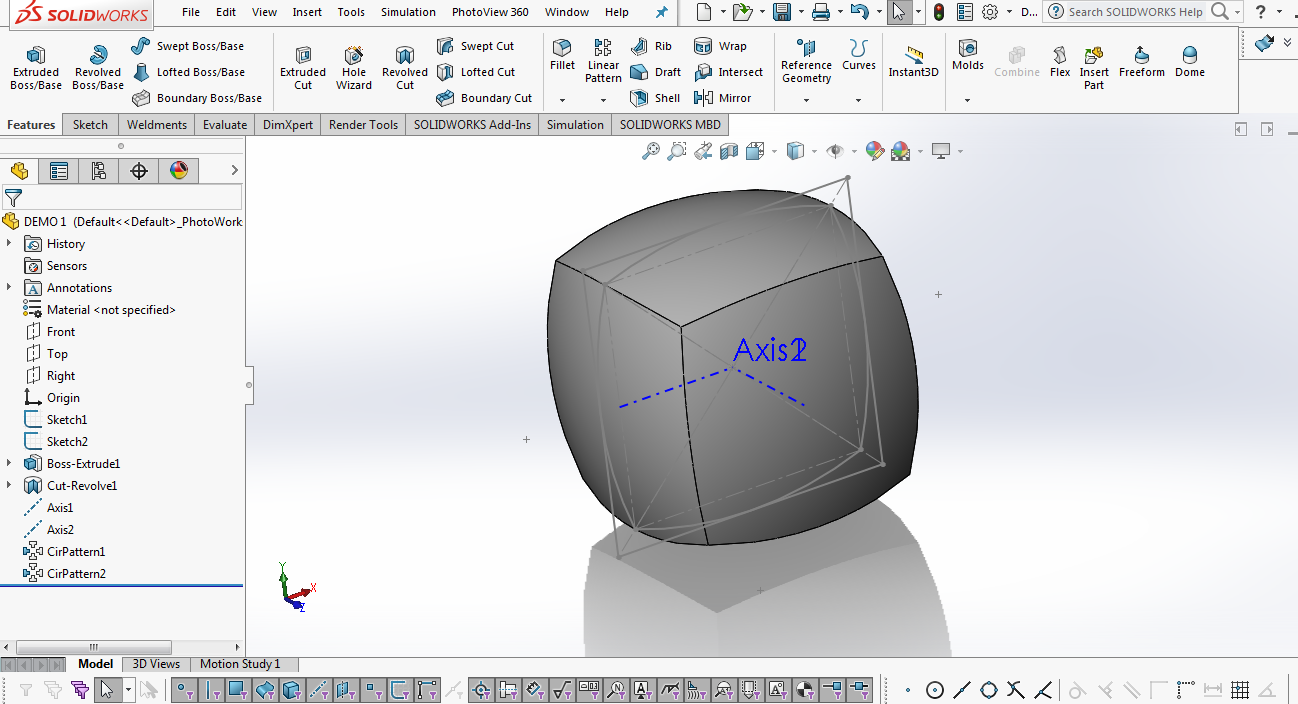Open the Fillet dropdown arrow
Image resolution: width=1298 pixels, height=704 pixels.
pos(562,100)
